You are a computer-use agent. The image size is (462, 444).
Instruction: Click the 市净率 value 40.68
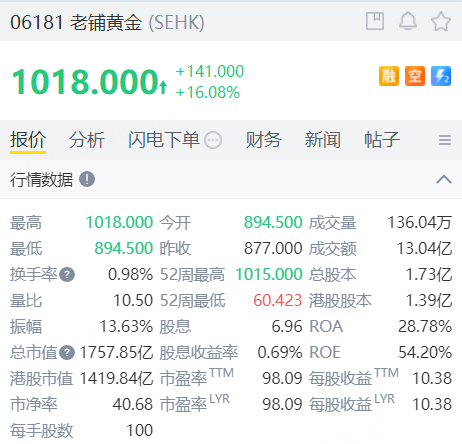pos(133,404)
